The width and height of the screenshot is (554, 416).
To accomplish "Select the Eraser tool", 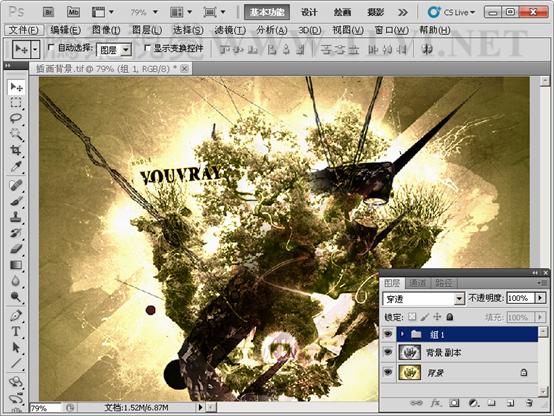I will tap(16, 248).
